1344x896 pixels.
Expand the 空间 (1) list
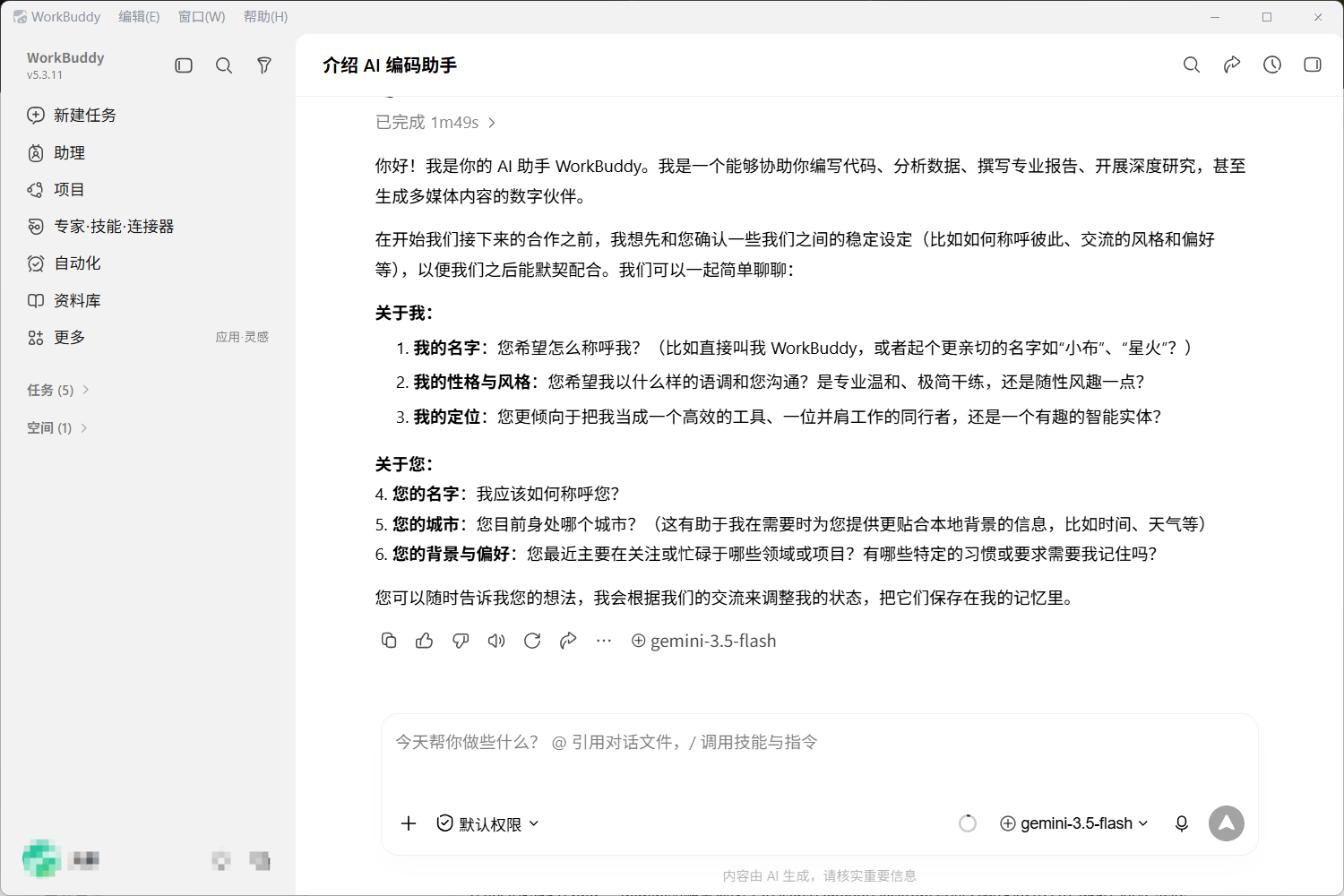[57, 427]
